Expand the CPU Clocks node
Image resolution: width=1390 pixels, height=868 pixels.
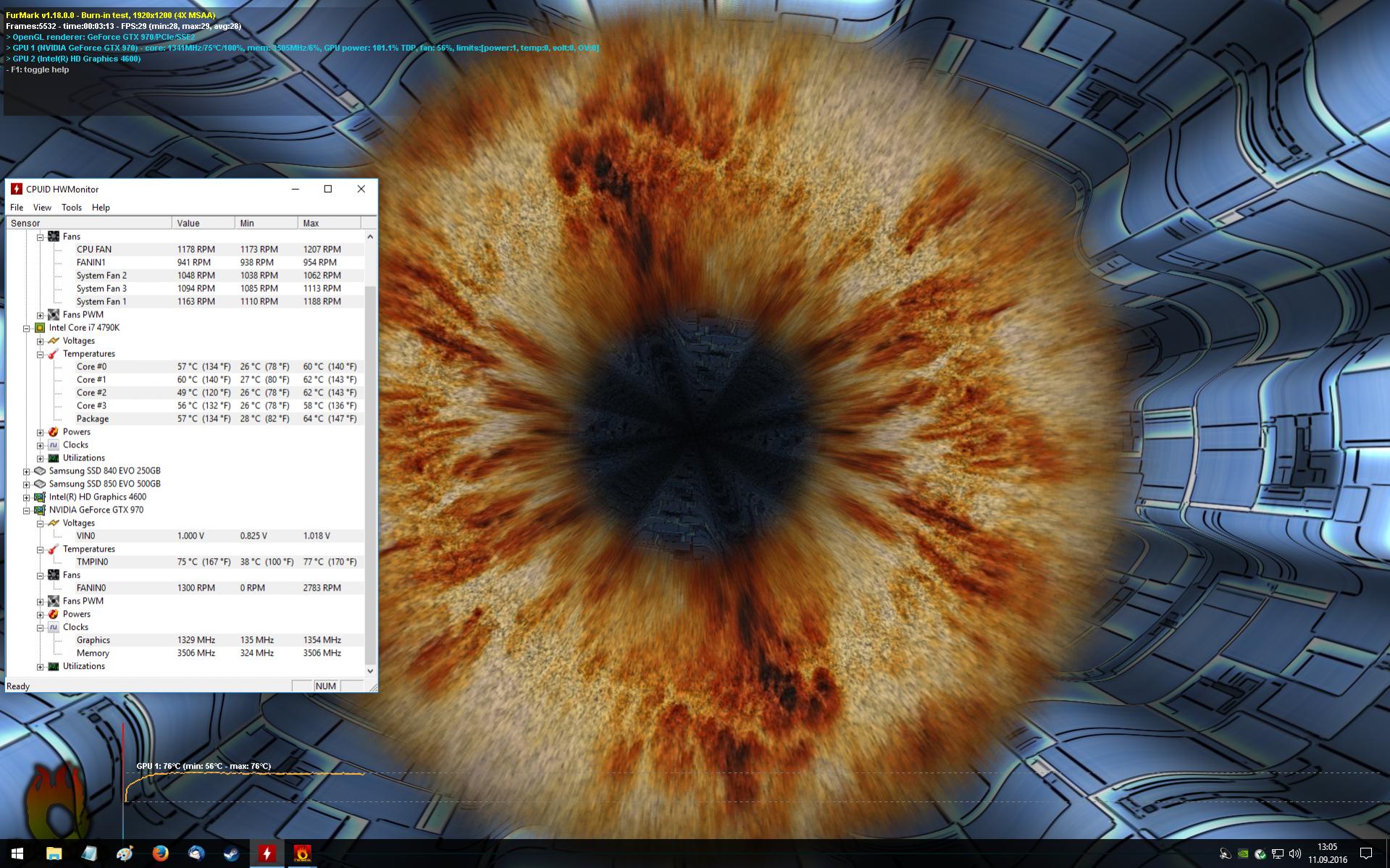[x=41, y=445]
